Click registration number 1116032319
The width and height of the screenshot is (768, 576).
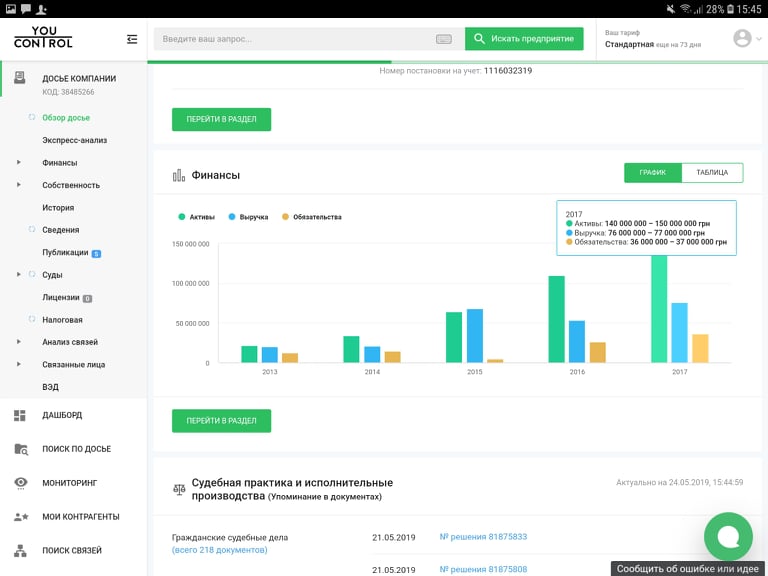[x=508, y=71]
